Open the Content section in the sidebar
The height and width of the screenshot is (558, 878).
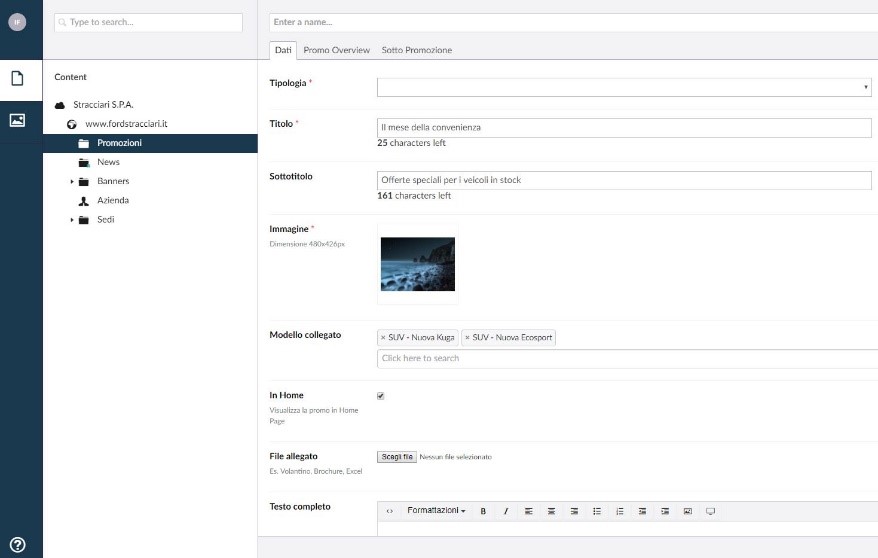17,79
